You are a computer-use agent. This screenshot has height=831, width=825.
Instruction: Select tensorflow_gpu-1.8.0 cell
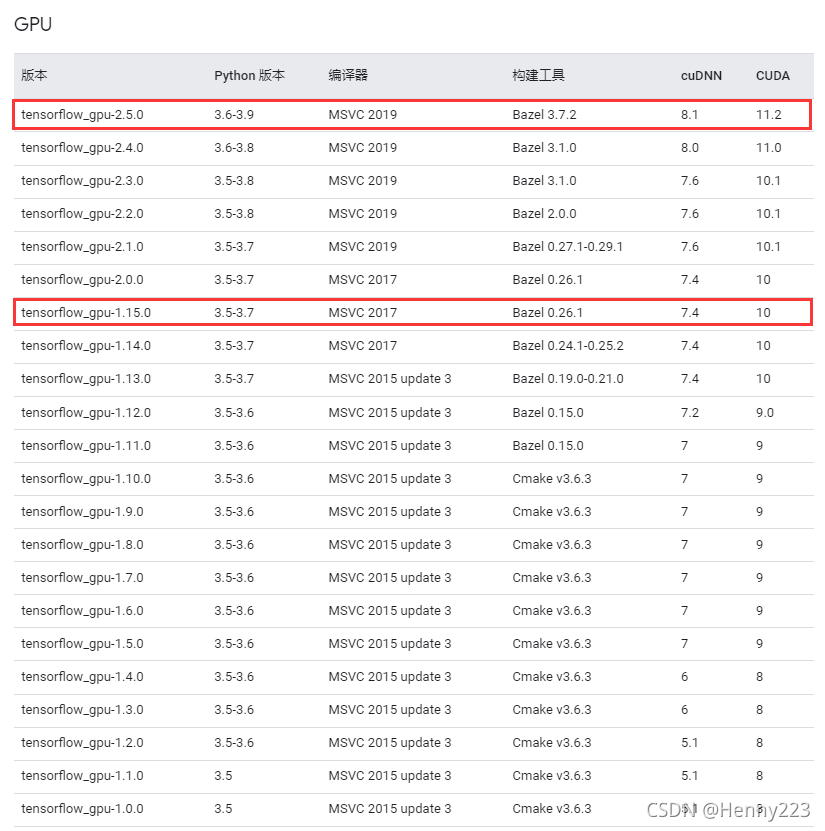click(82, 545)
